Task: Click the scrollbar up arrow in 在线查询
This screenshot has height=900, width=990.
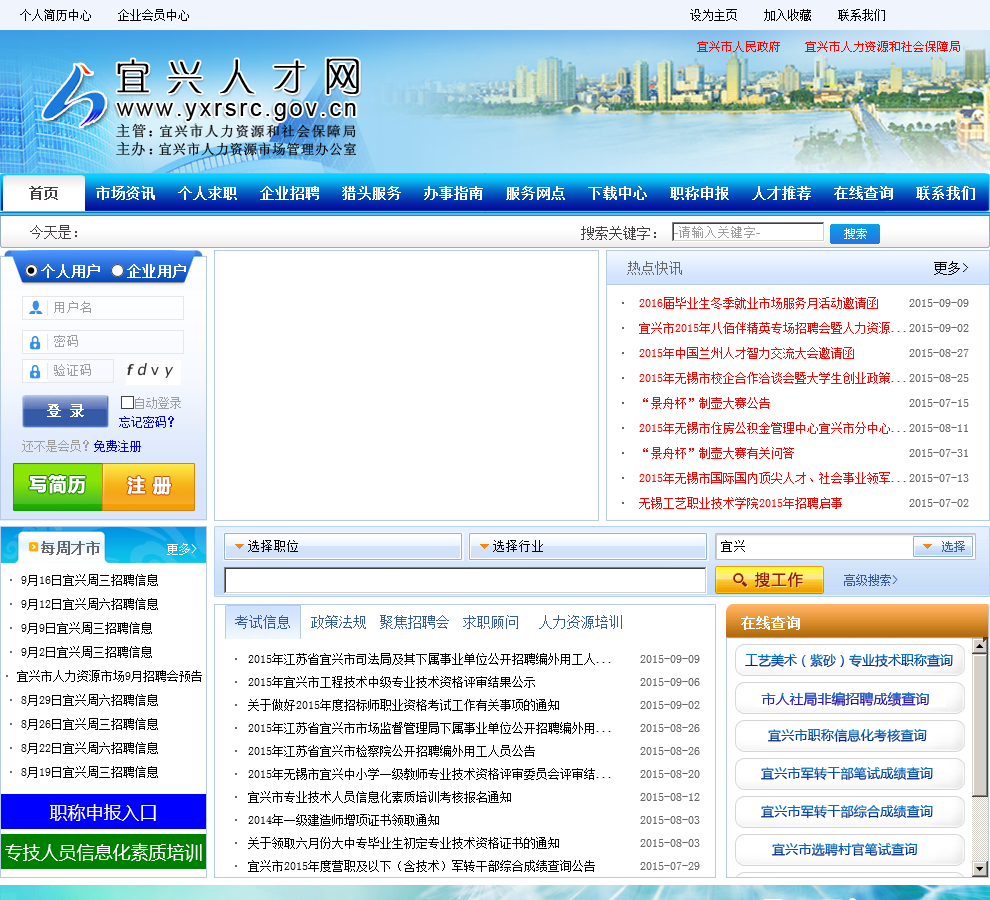Action: [980, 647]
